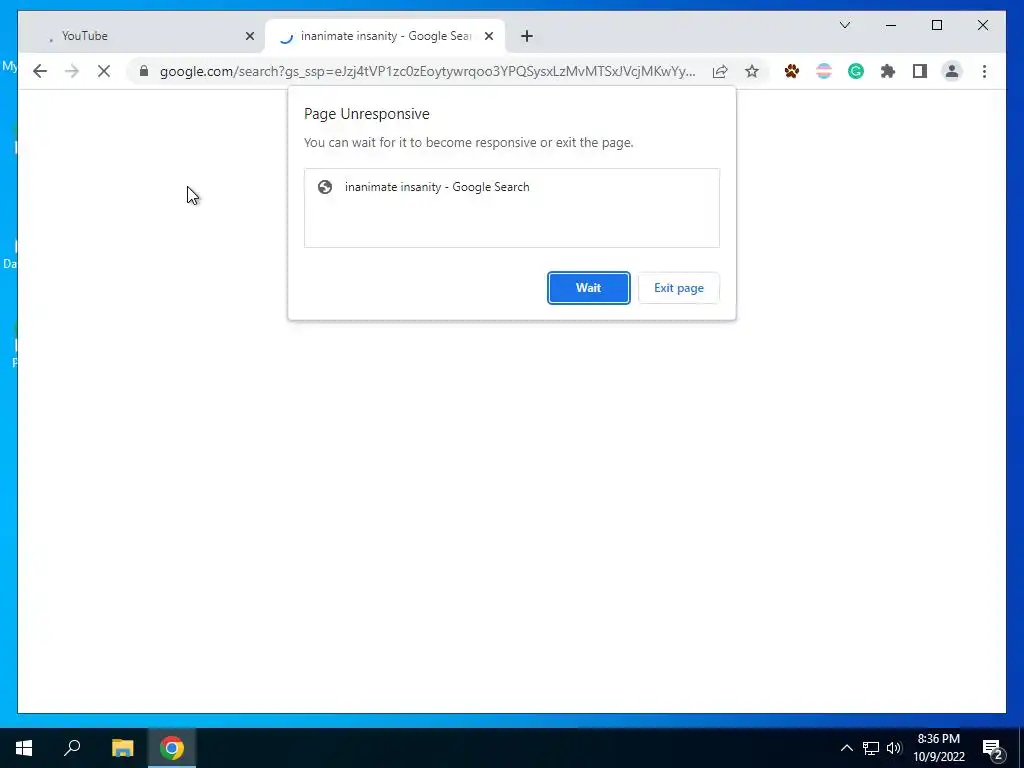This screenshot has height=768, width=1024.
Task: Select the unresponsive inanimate insanity page entry
Action: (511, 187)
